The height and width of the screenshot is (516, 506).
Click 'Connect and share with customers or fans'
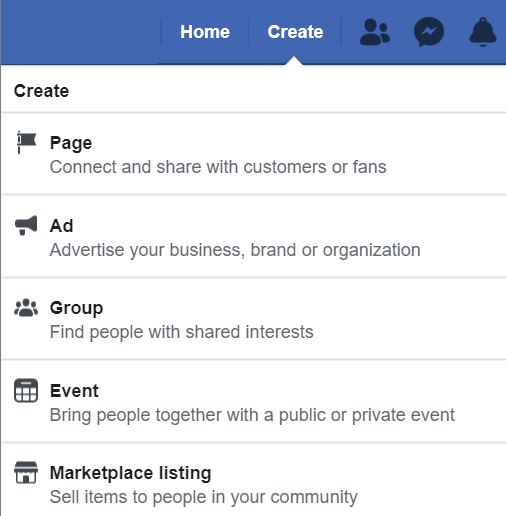pos(218,167)
